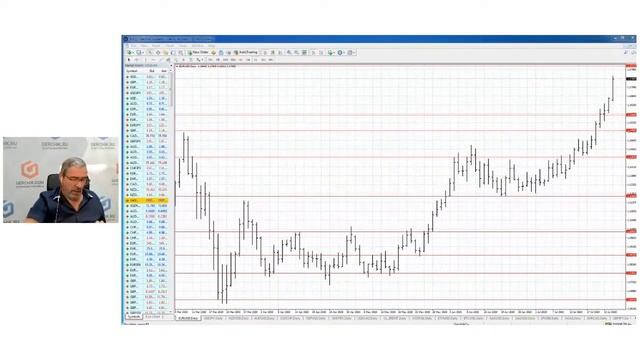Viewport: 640px width, 360px height.
Task: Toggle Chart Shift
Action: pyautogui.click(x=321, y=52)
